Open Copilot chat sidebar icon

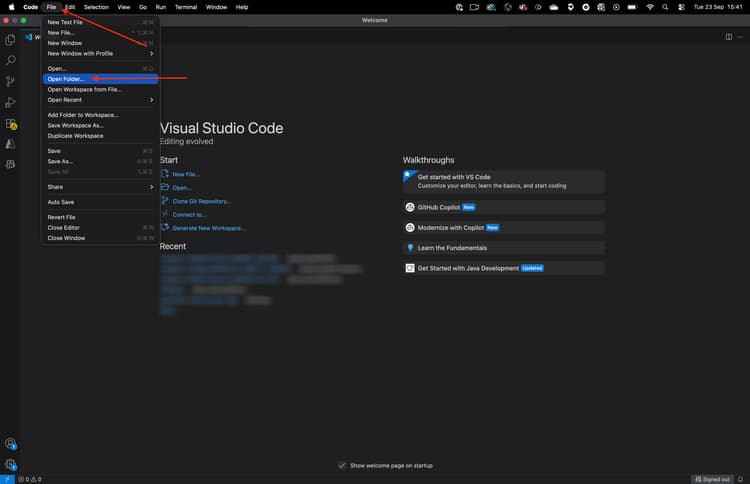[x=10, y=165]
